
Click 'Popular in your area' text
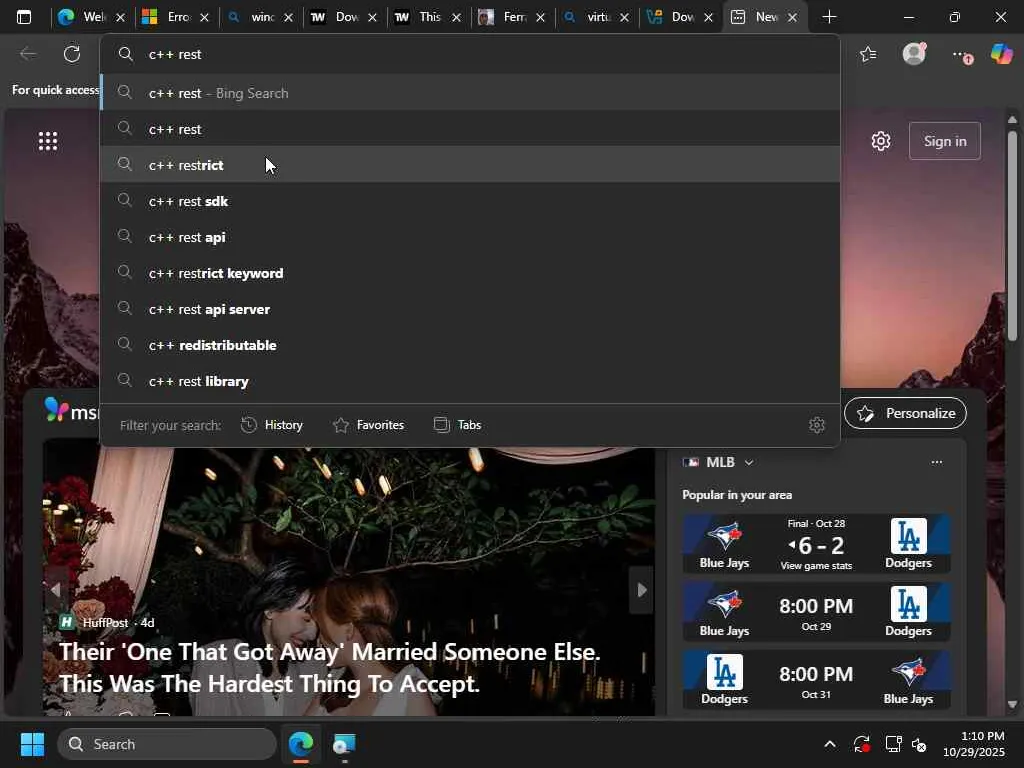(737, 495)
